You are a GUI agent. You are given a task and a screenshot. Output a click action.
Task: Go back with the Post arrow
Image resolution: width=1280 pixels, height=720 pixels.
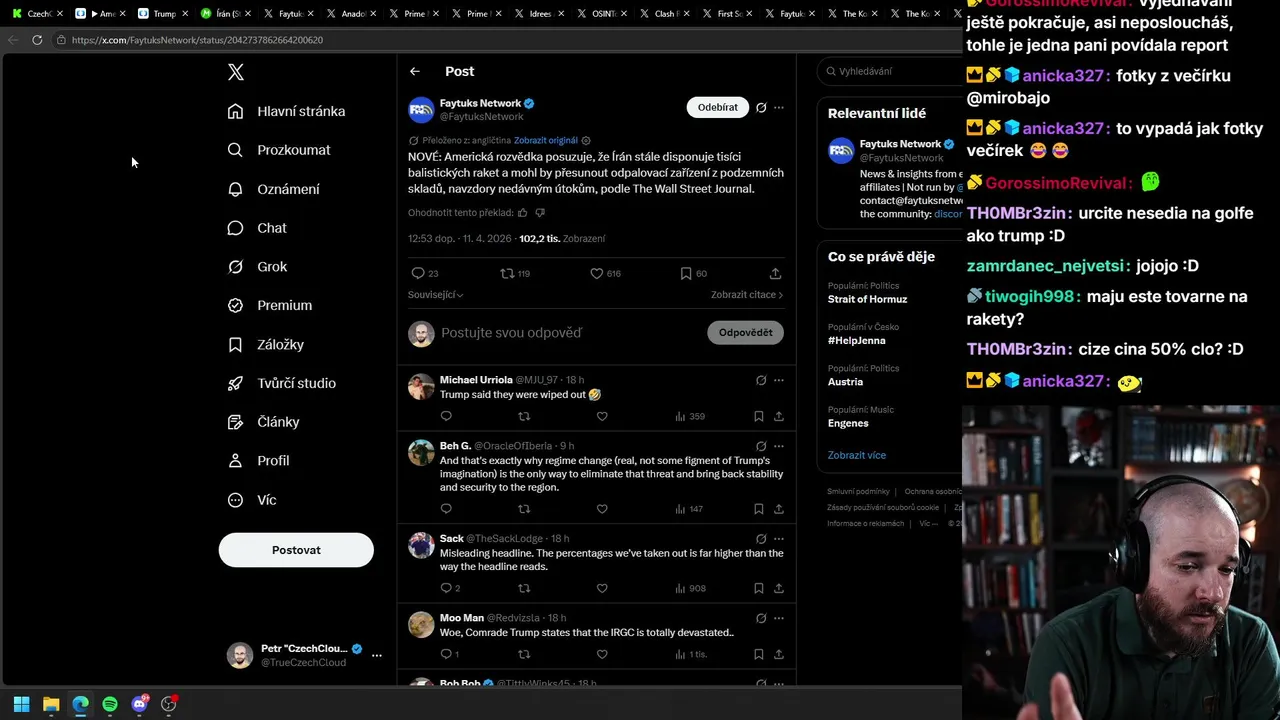point(415,71)
